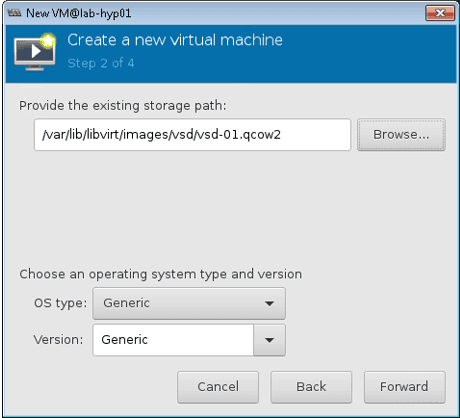Expand the Version combo box arrow
Viewport: 460px width, 418px height.
[269, 340]
